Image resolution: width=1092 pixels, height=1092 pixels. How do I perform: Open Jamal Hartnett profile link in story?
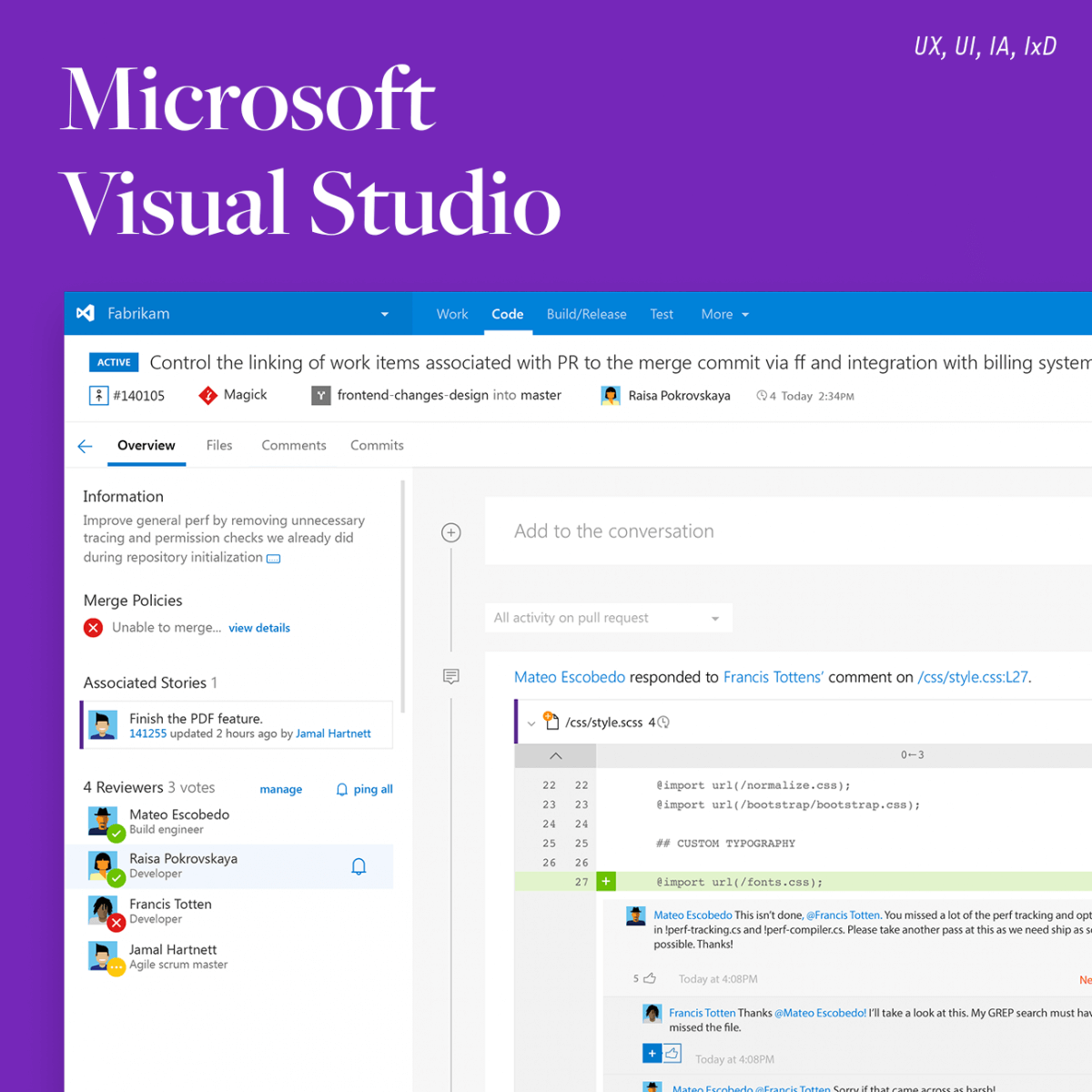[x=333, y=733]
